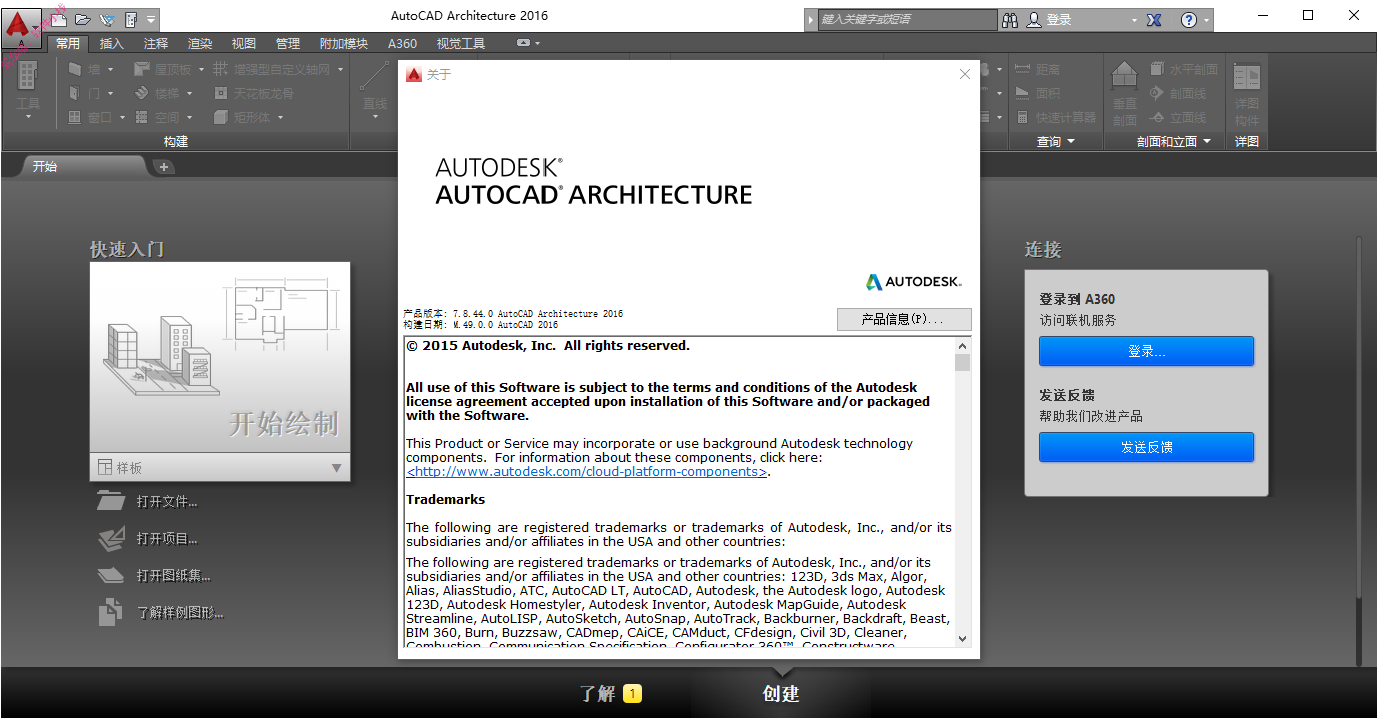
Task: Click the 开始绘制 start drawing thumbnail
Action: coord(220,357)
